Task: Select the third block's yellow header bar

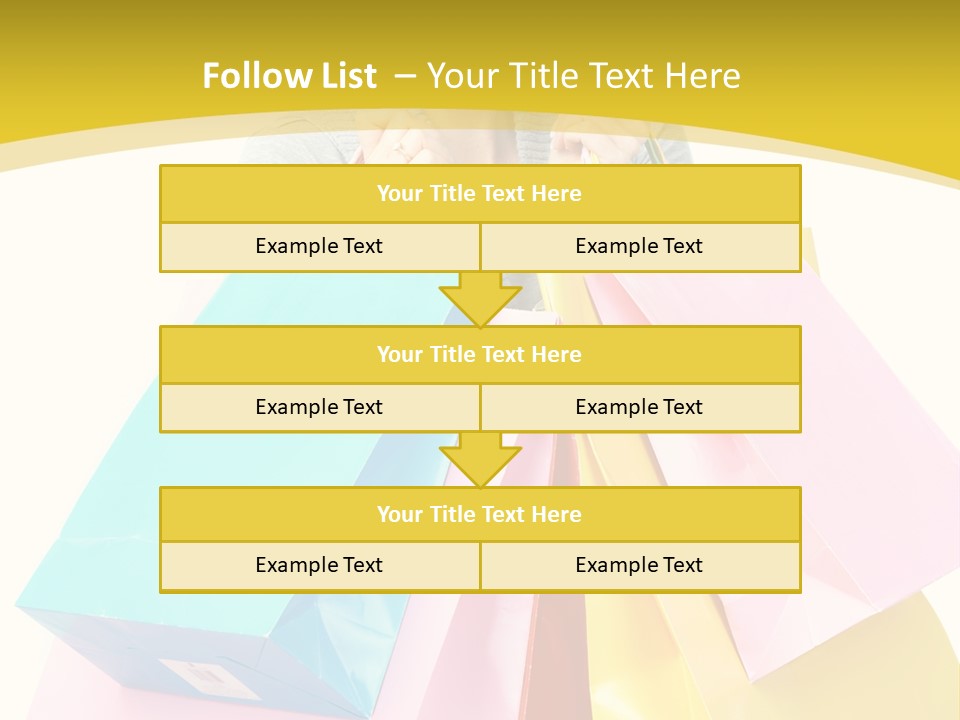Action: pos(480,514)
